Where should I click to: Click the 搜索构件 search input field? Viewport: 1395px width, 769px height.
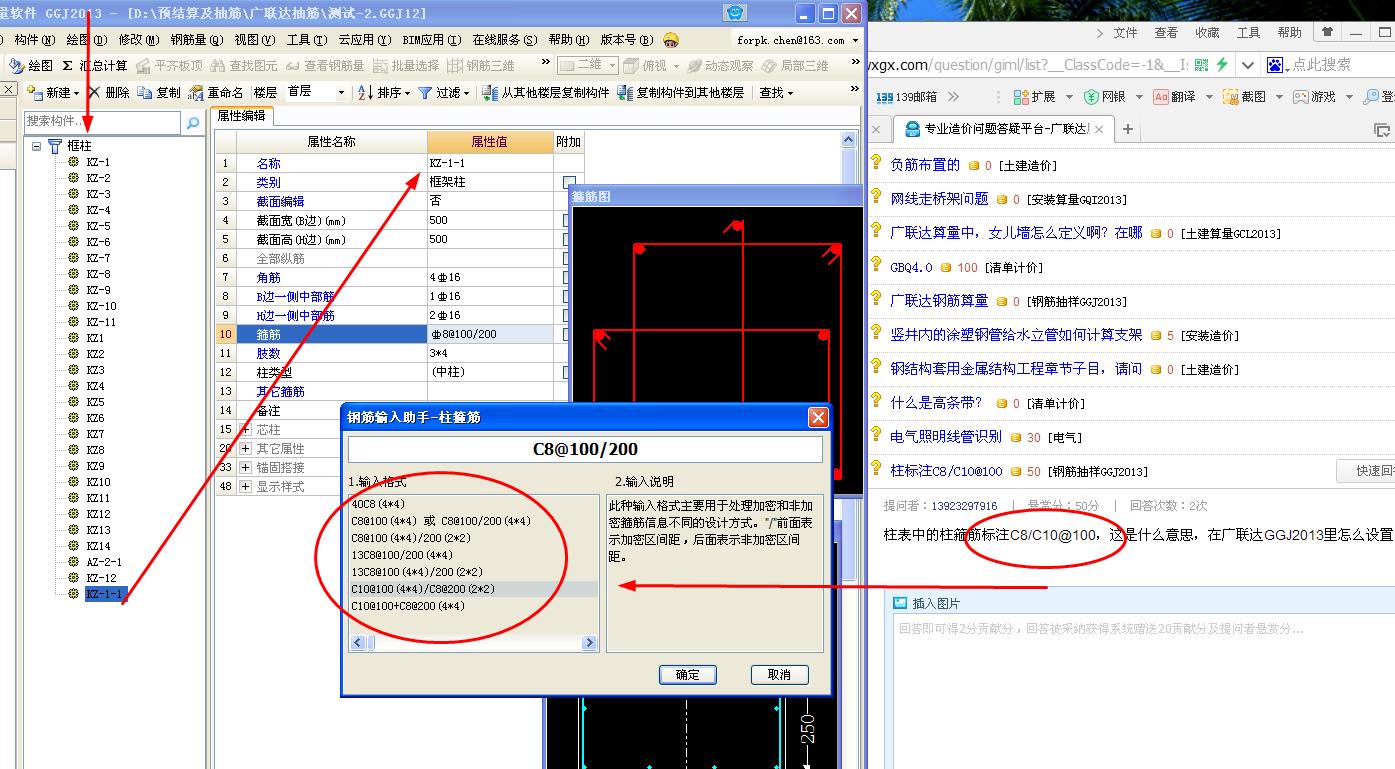point(103,122)
